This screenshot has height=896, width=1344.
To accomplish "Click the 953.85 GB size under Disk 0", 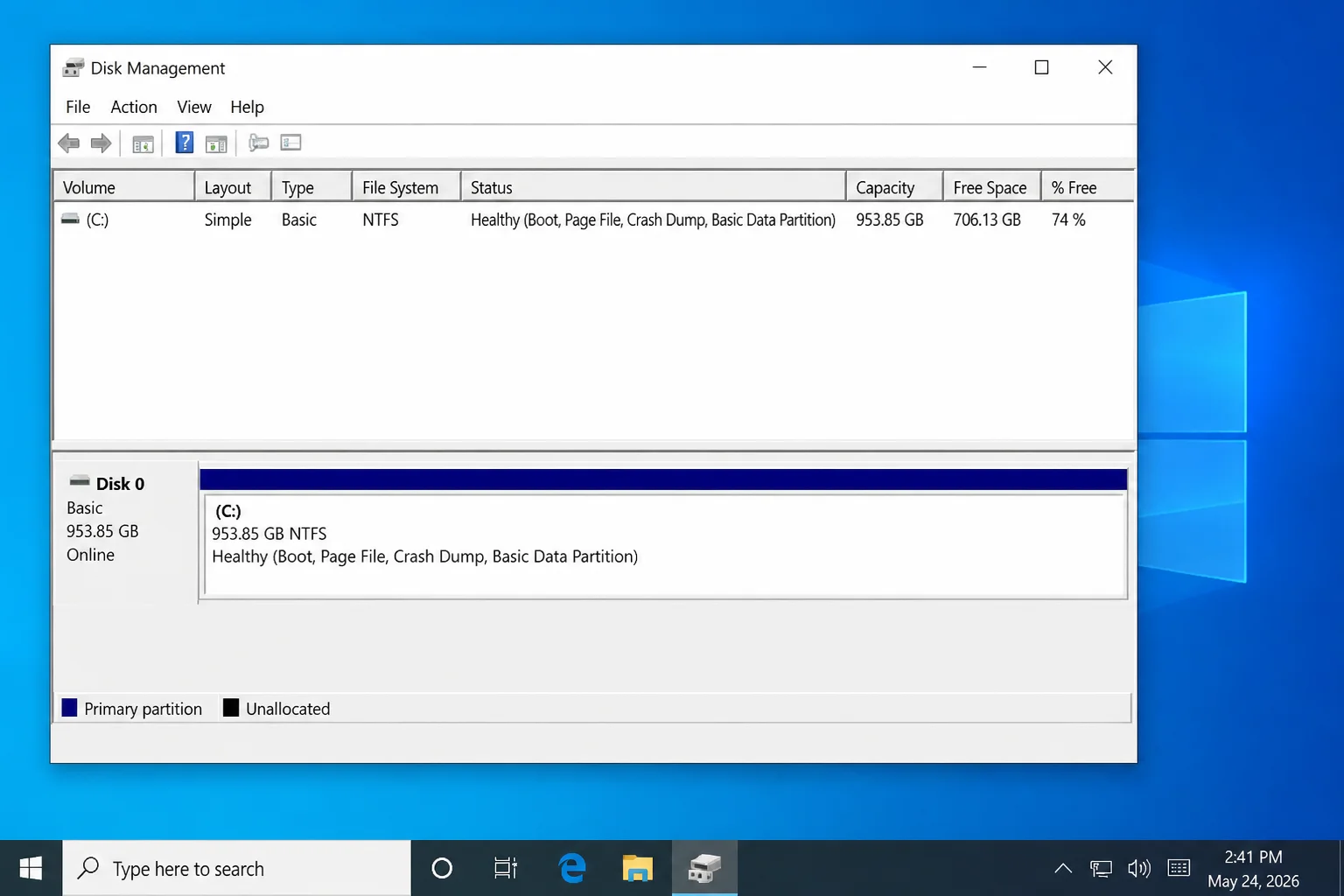I will pos(102,531).
